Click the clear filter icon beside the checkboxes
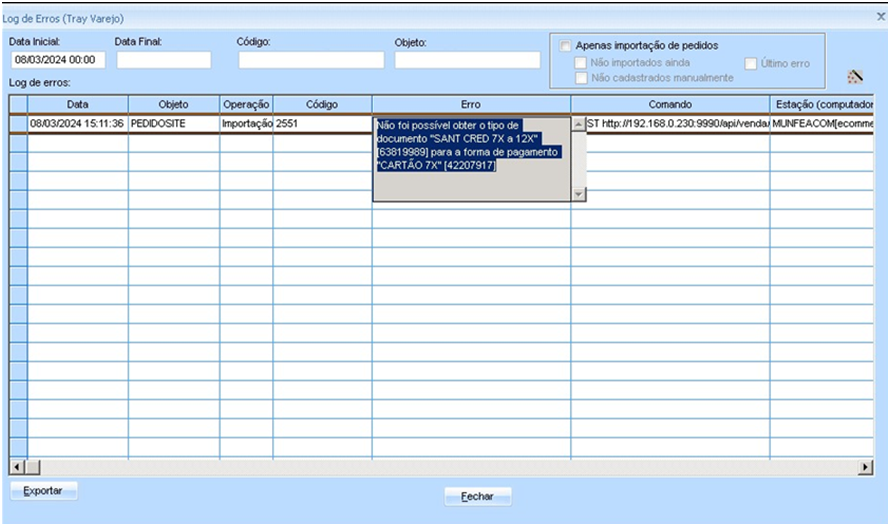 point(855,77)
